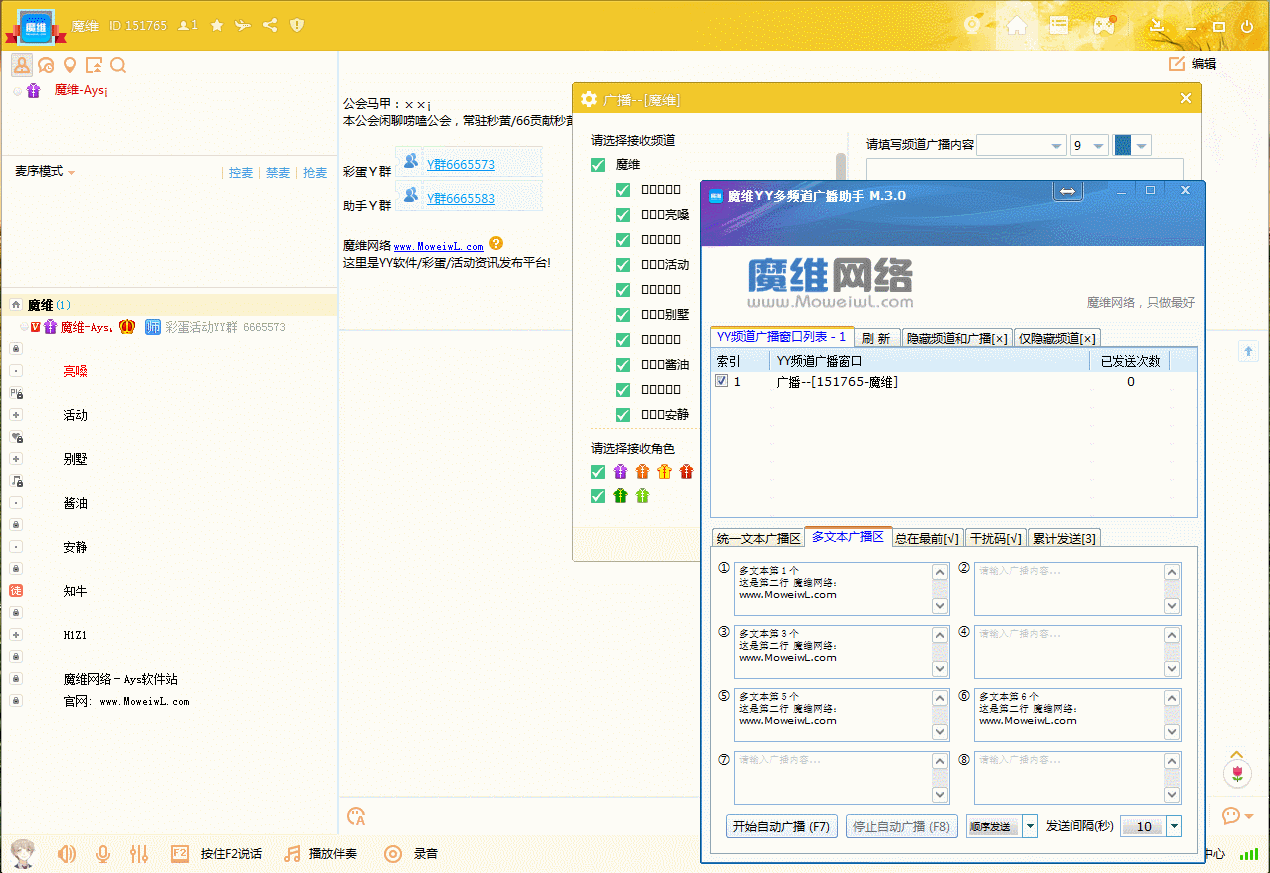Click the font style icon below chat area

pos(356,816)
